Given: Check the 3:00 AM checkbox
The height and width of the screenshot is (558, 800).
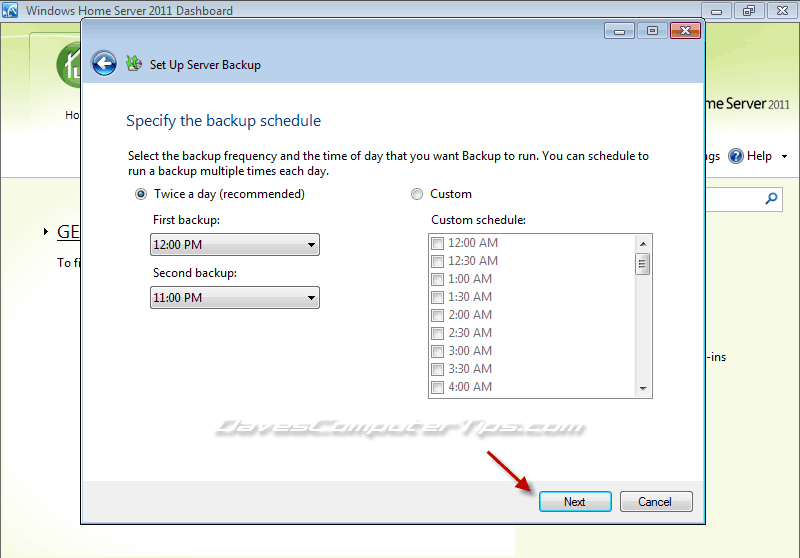Looking at the screenshot, I should tap(437, 351).
